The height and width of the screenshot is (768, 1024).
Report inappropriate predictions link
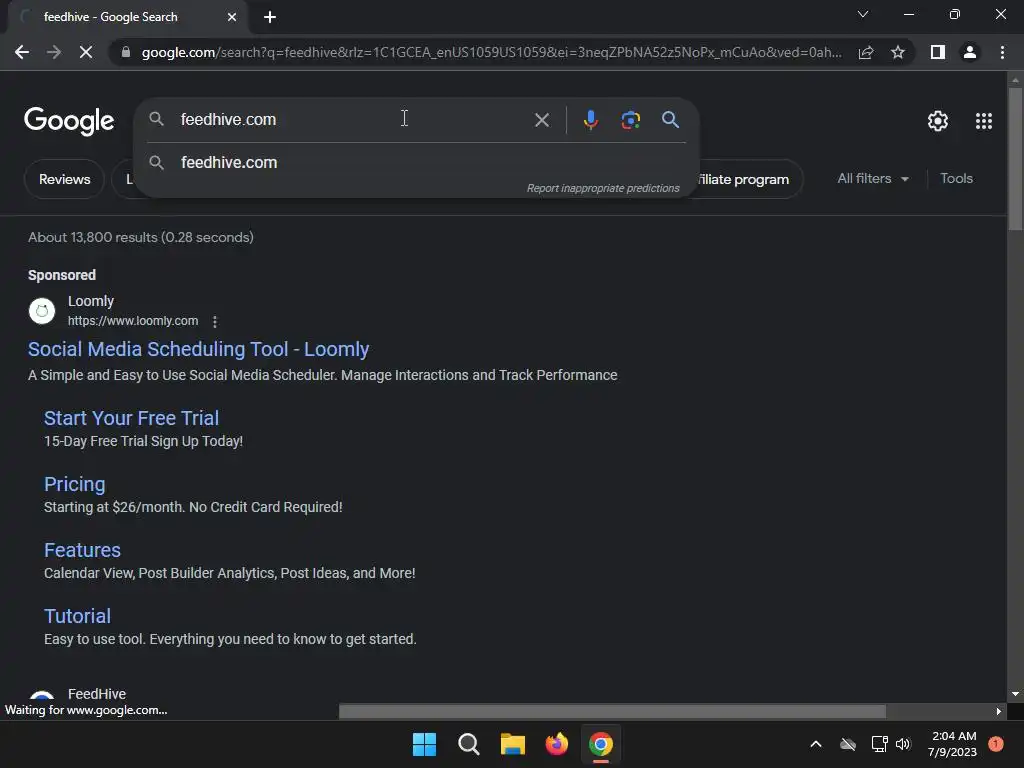pyautogui.click(x=603, y=188)
